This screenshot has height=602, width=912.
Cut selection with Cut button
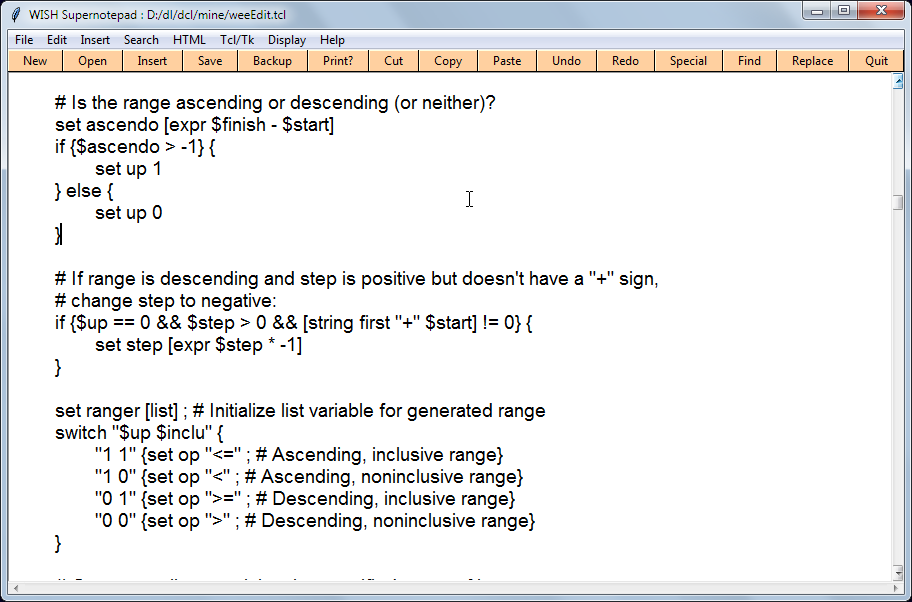[394, 61]
